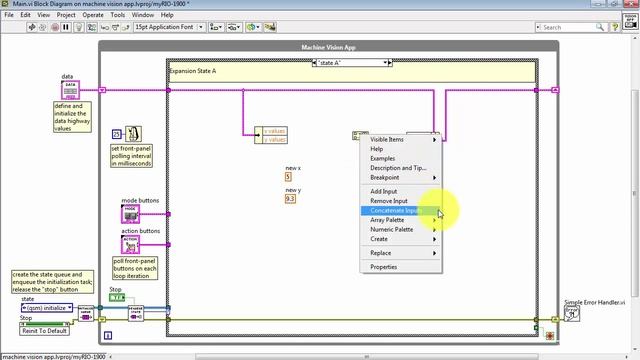Click the Pause toolbar button
Viewport: 640px width, 360px height.
(x=66, y=27)
